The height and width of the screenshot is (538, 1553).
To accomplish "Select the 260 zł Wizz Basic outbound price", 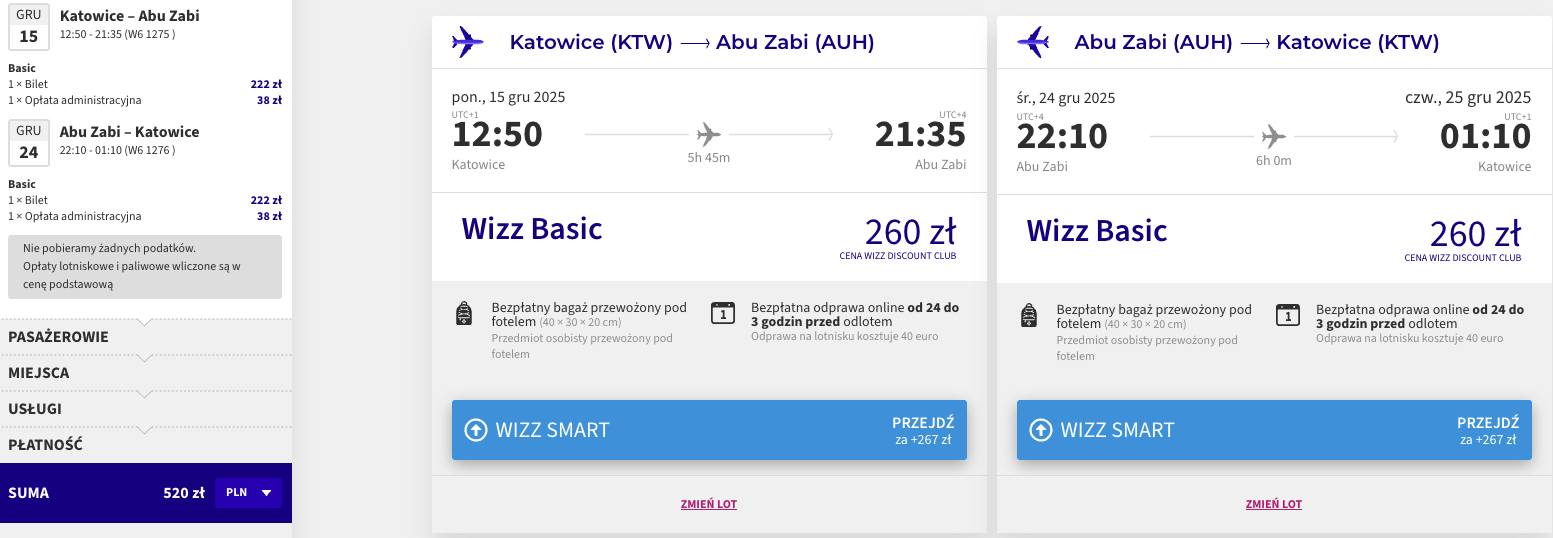I will (910, 232).
